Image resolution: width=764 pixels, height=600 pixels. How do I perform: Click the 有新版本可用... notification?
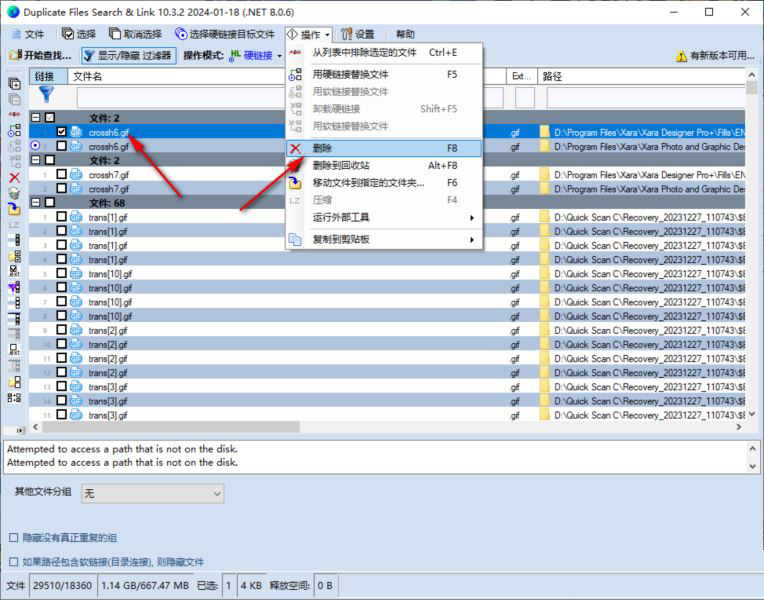pos(715,56)
